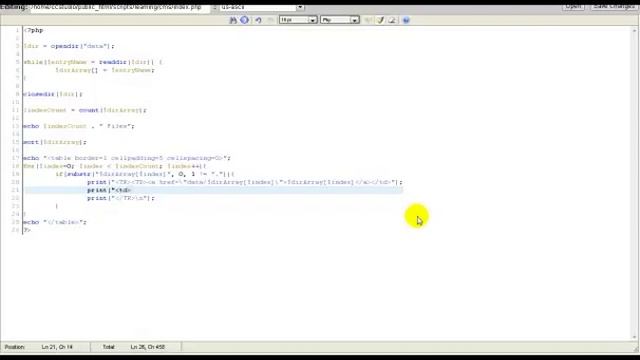640x360 pixels.
Task: Click the faded icon after the language dropdown
Action: (368, 20)
